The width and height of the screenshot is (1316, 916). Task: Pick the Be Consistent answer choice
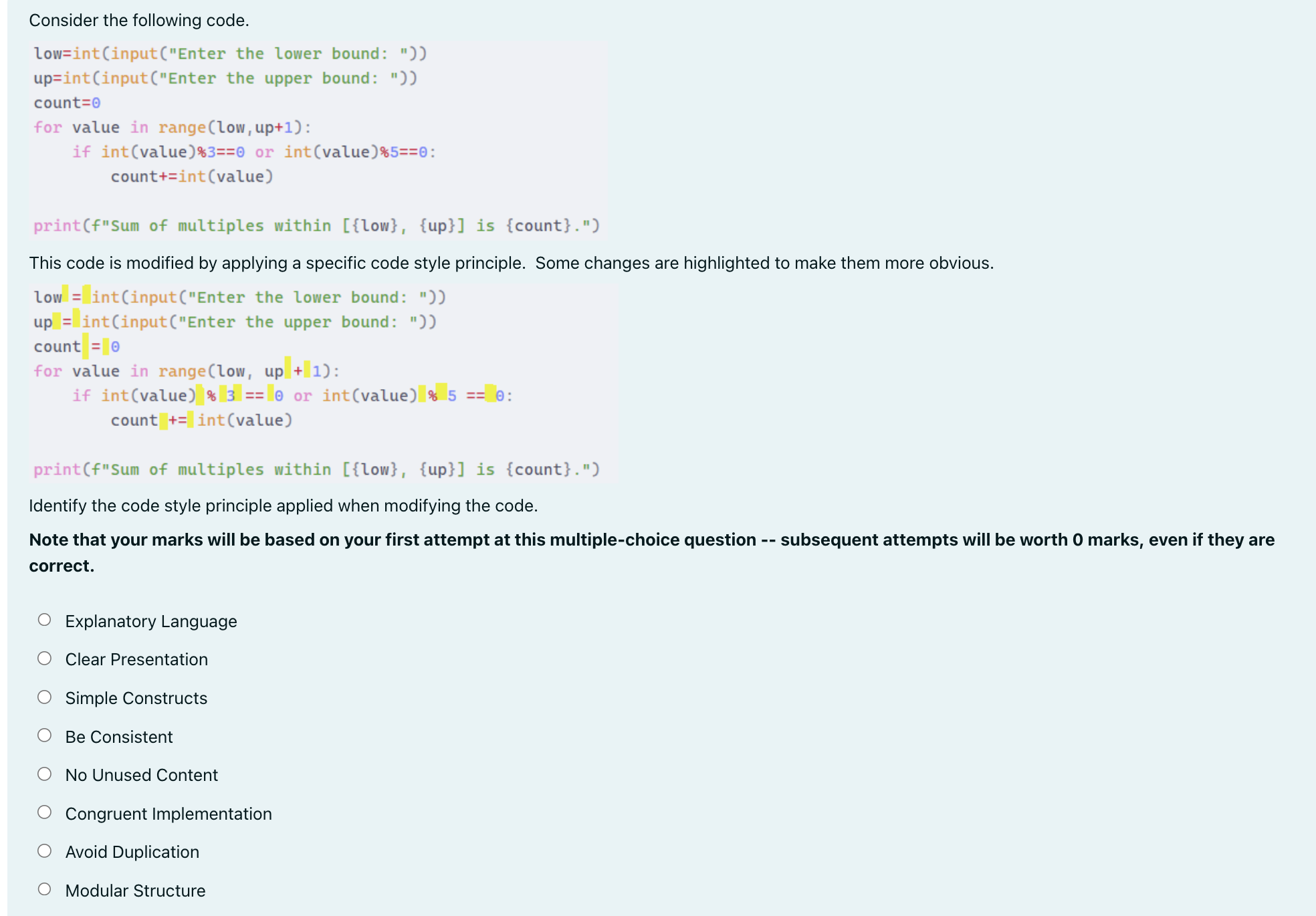[45, 735]
